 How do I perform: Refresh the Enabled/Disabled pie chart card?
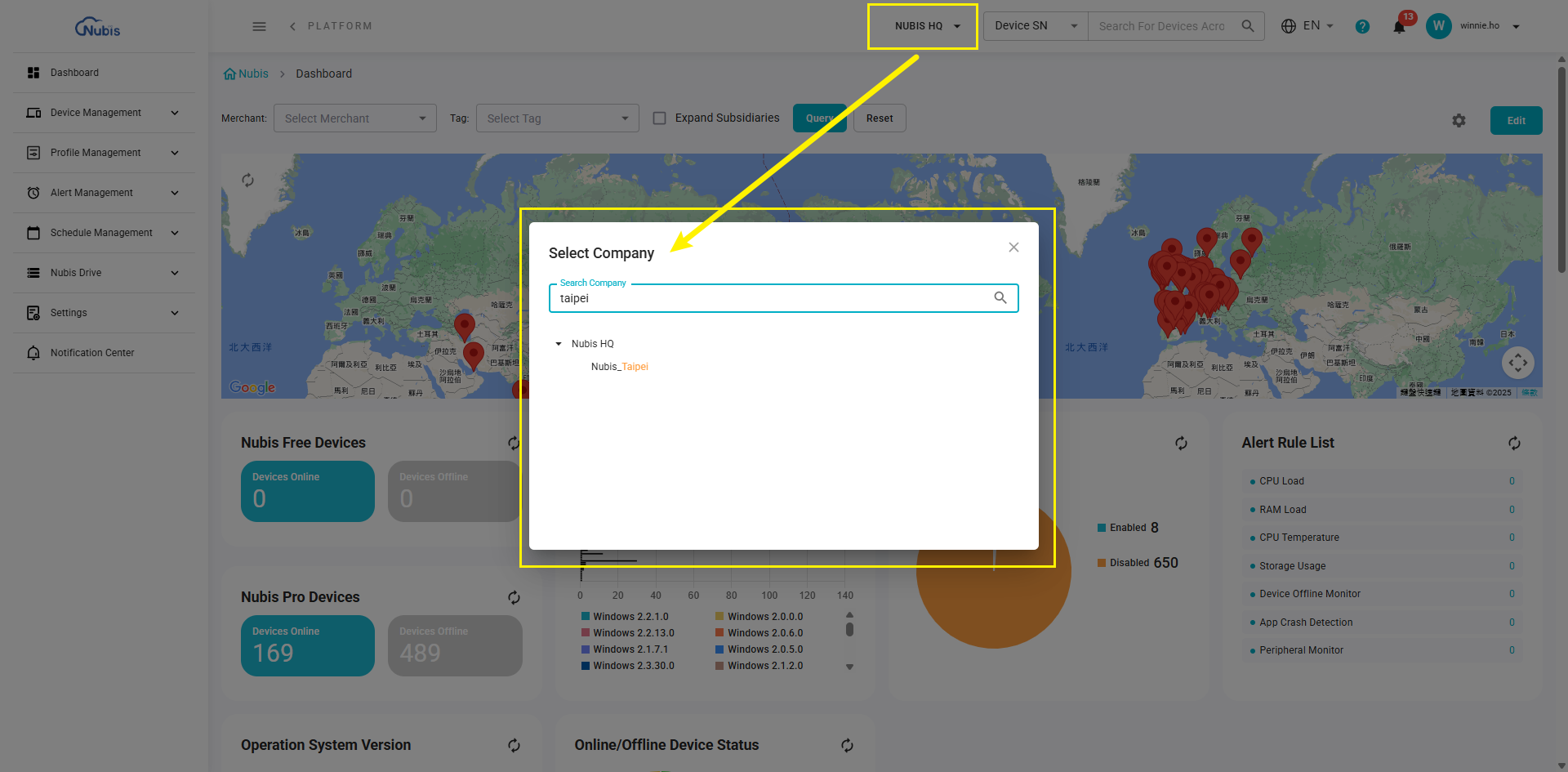pos(1181,443)
